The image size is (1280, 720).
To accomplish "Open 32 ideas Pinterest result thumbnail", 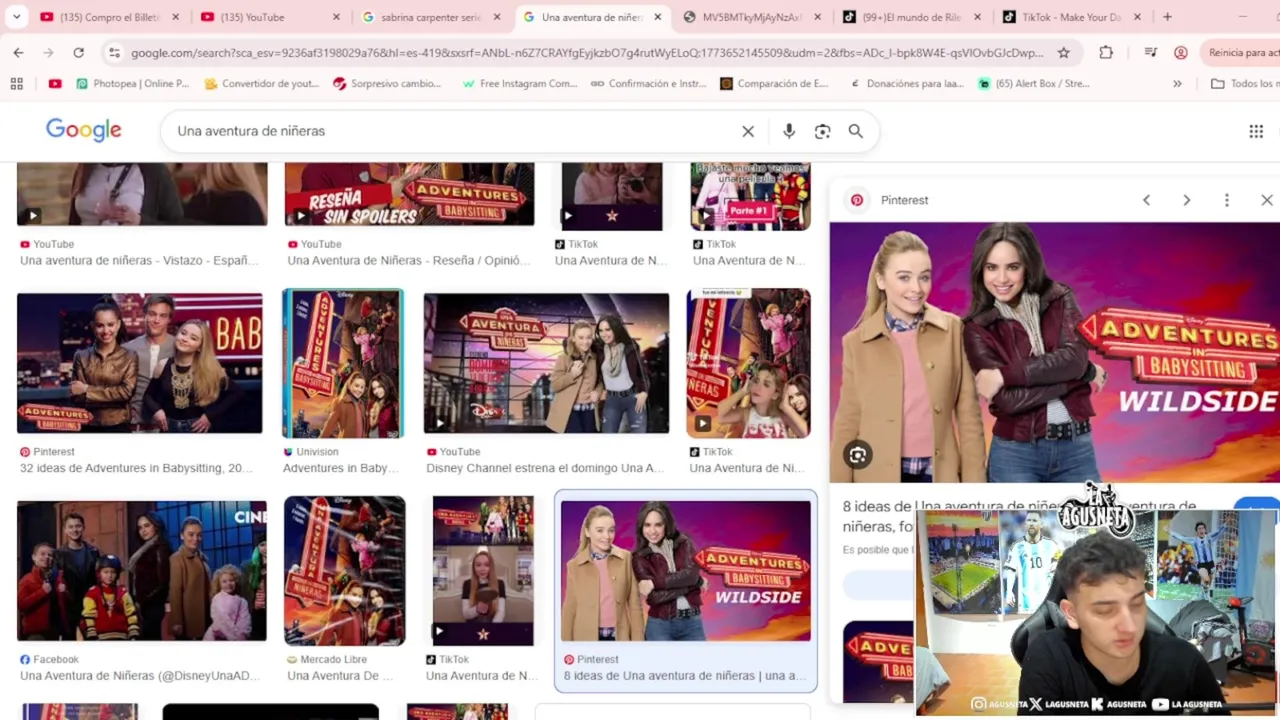I will pos(140,363).
